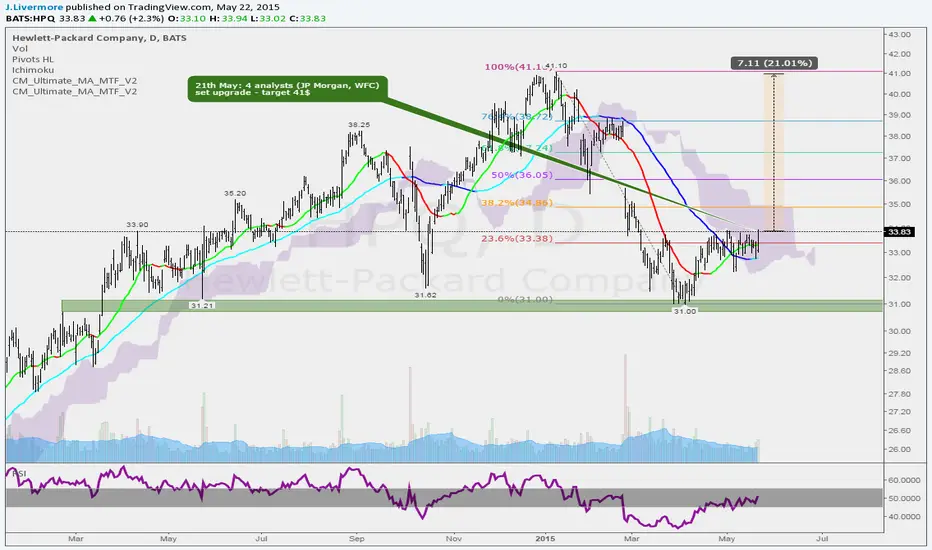The height and width of the screenshot is (550, 932).
Task: Click the Ichimoku indicator label
Action: (33, 70)
